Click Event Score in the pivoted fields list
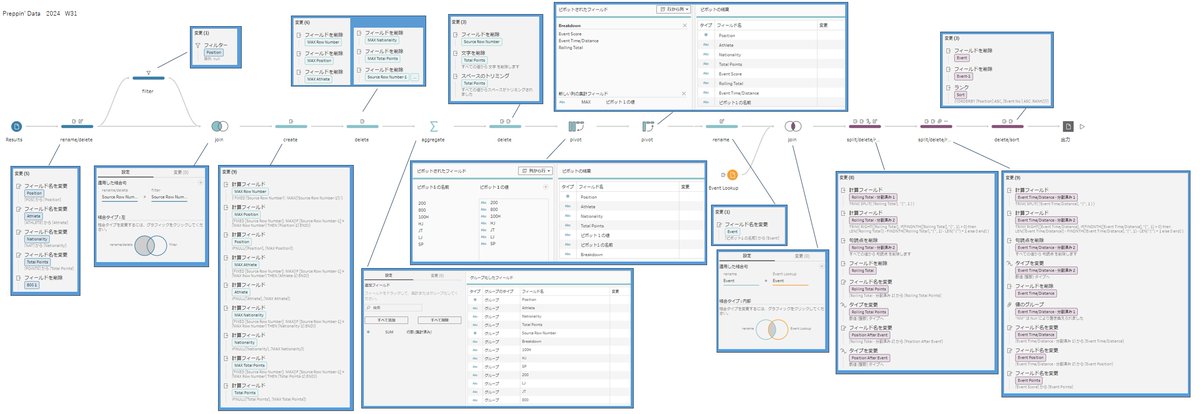This screenshot has width=1200, height=414. tap(570, 34)
